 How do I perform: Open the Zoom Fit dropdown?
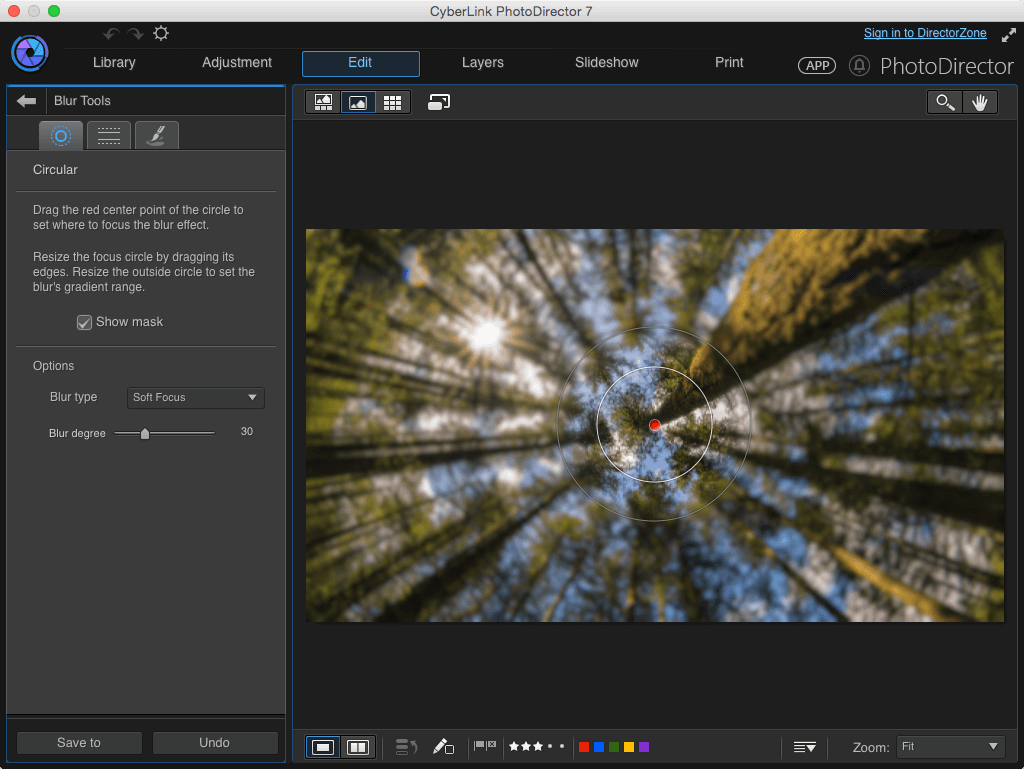point(950,747)
